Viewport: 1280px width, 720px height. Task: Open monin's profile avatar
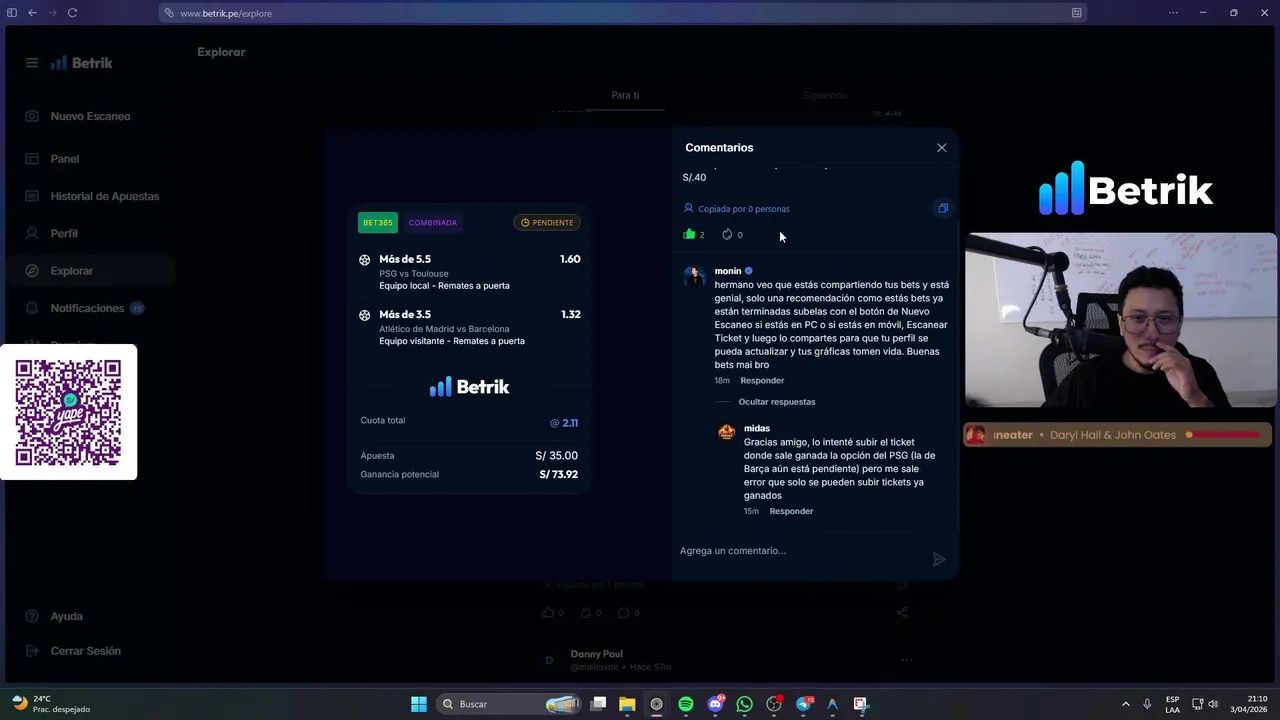[694, 277]
